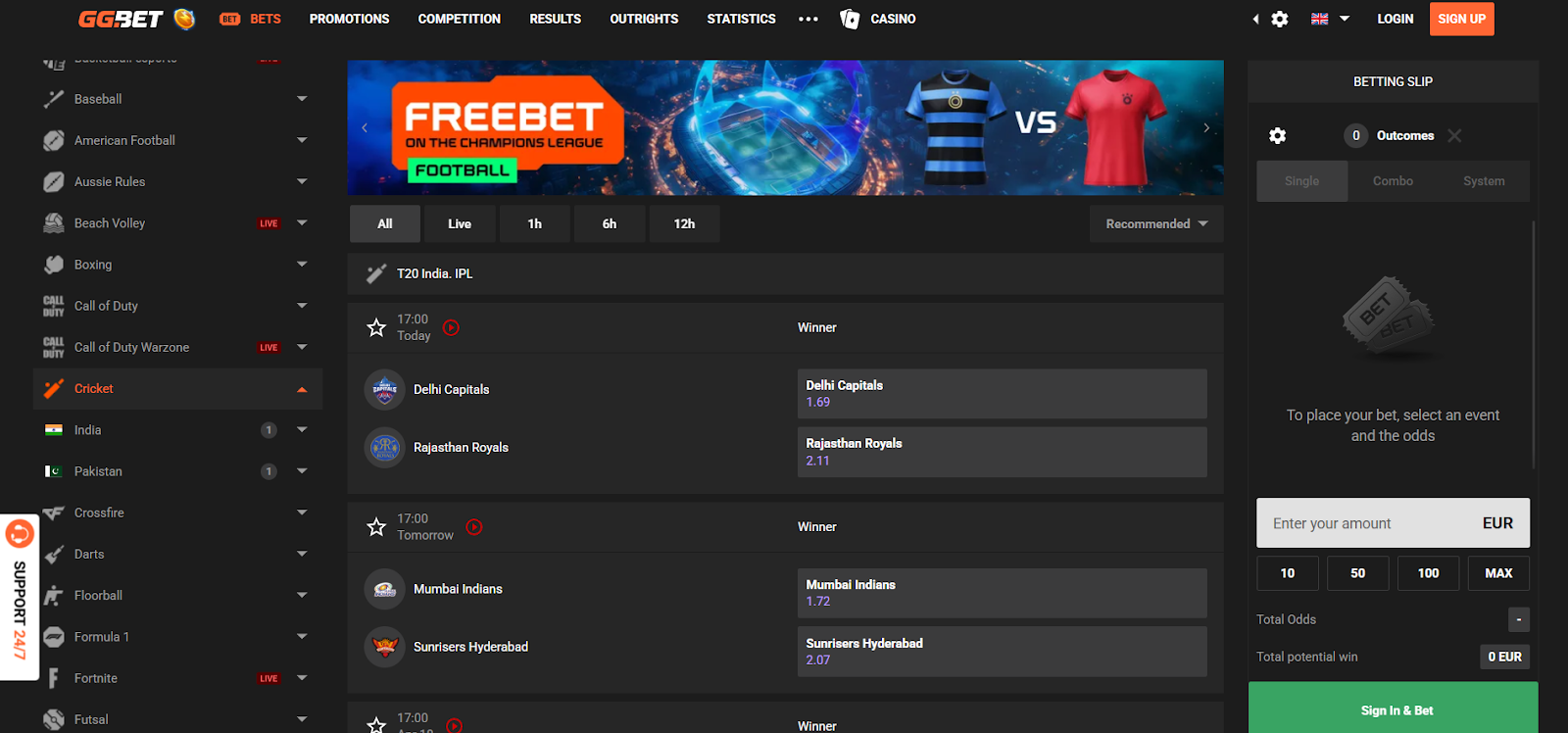
Task: Favorite the Delhi Capitals match with star
Action: coord(376,327)
